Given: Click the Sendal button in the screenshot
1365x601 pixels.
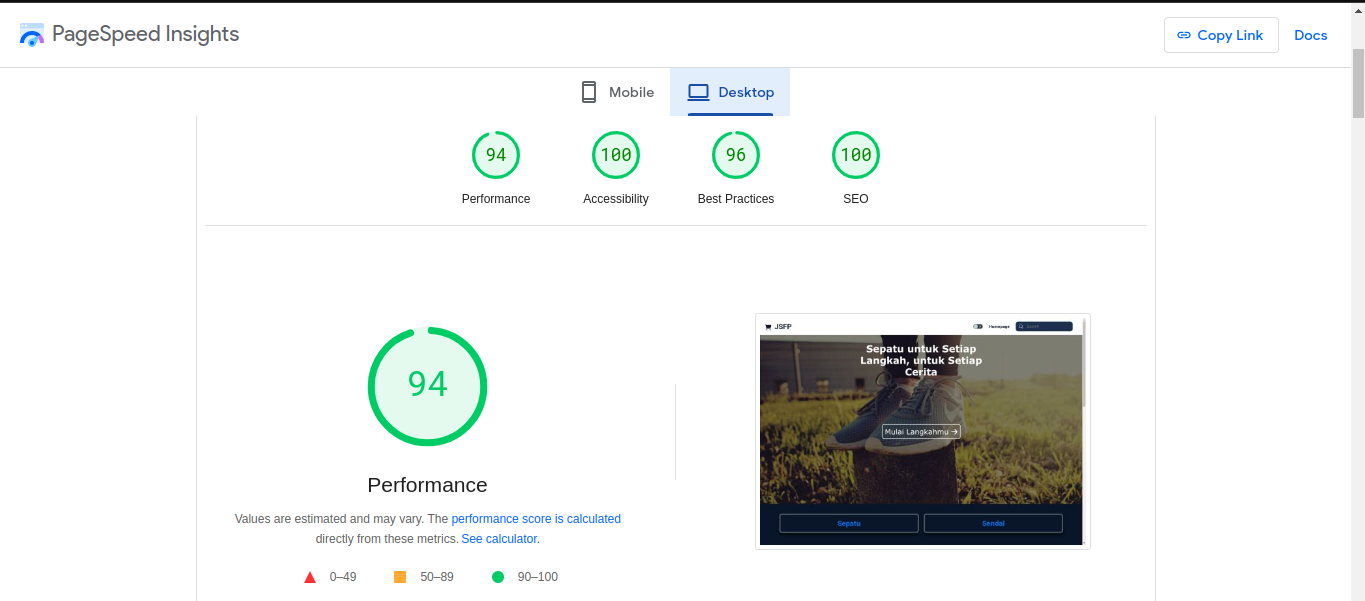Looking at the screenshot, I should click(x=993, y=523).
